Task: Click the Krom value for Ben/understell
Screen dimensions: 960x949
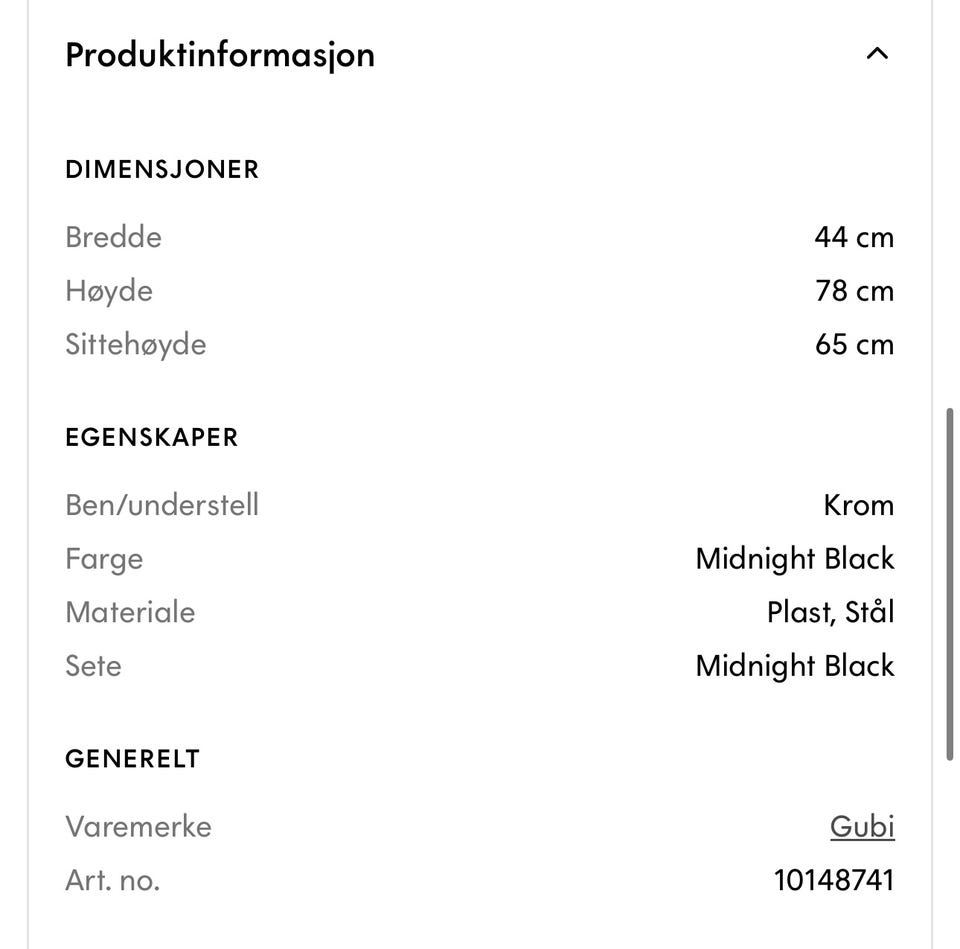Action: 858,505
